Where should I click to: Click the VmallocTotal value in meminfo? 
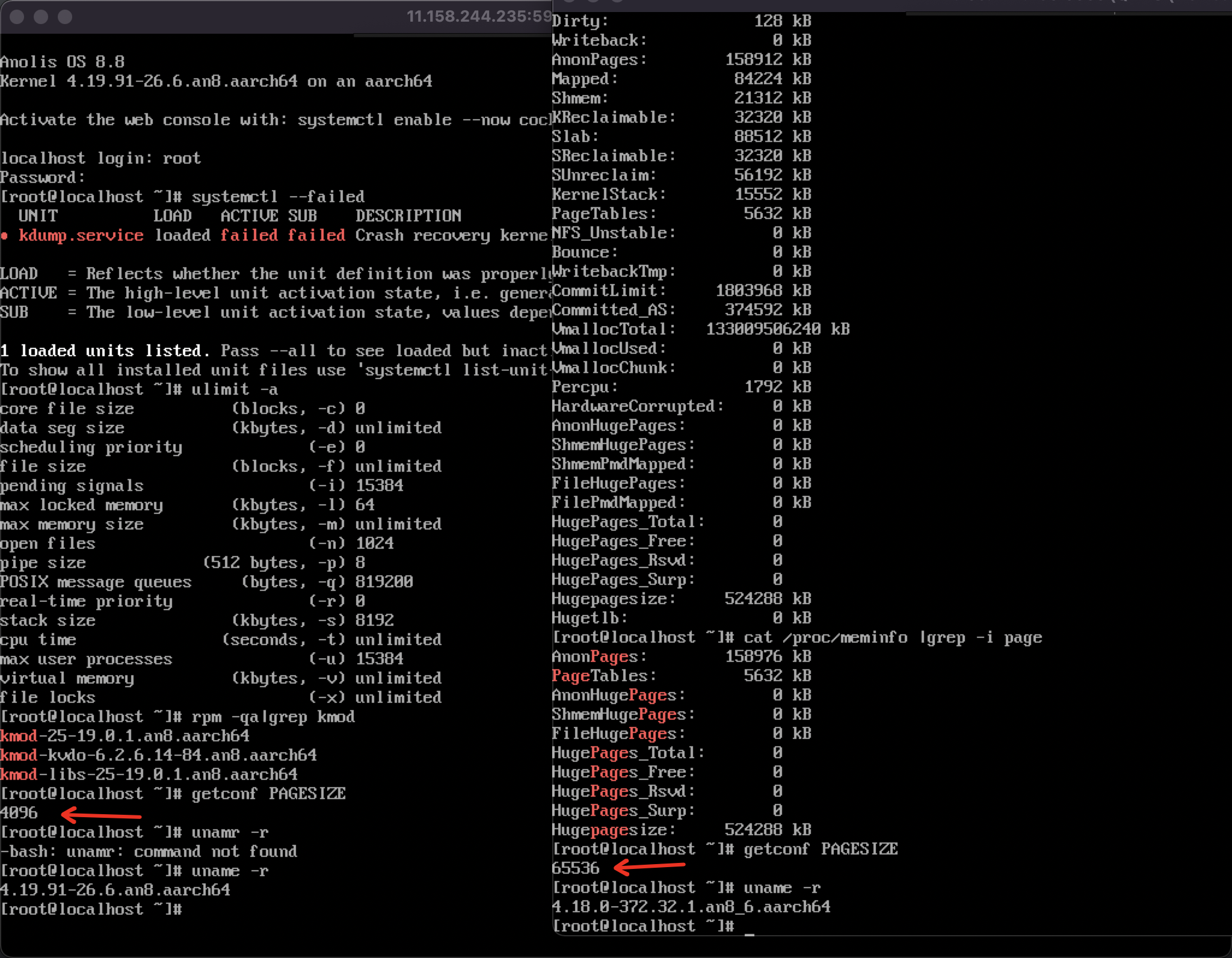click(x=763, y=329)
